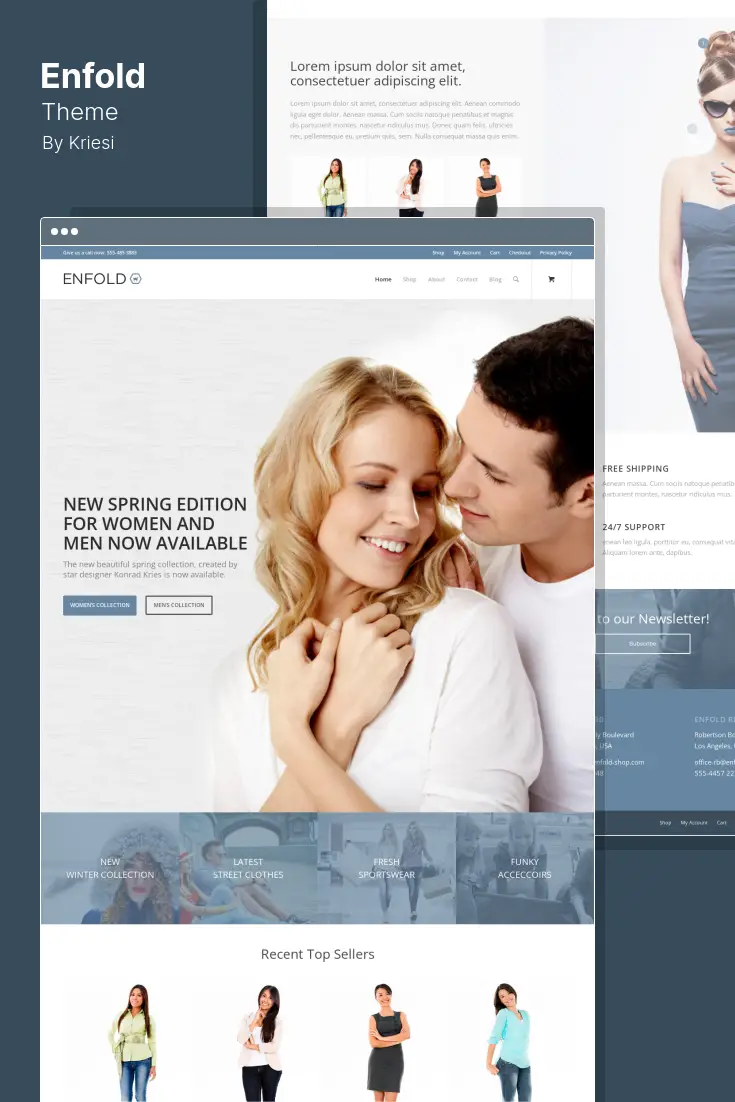This screenshot has height=1102, width=735.
Task: Go to Checkout in top bar
Action: (x=520, y=252)
